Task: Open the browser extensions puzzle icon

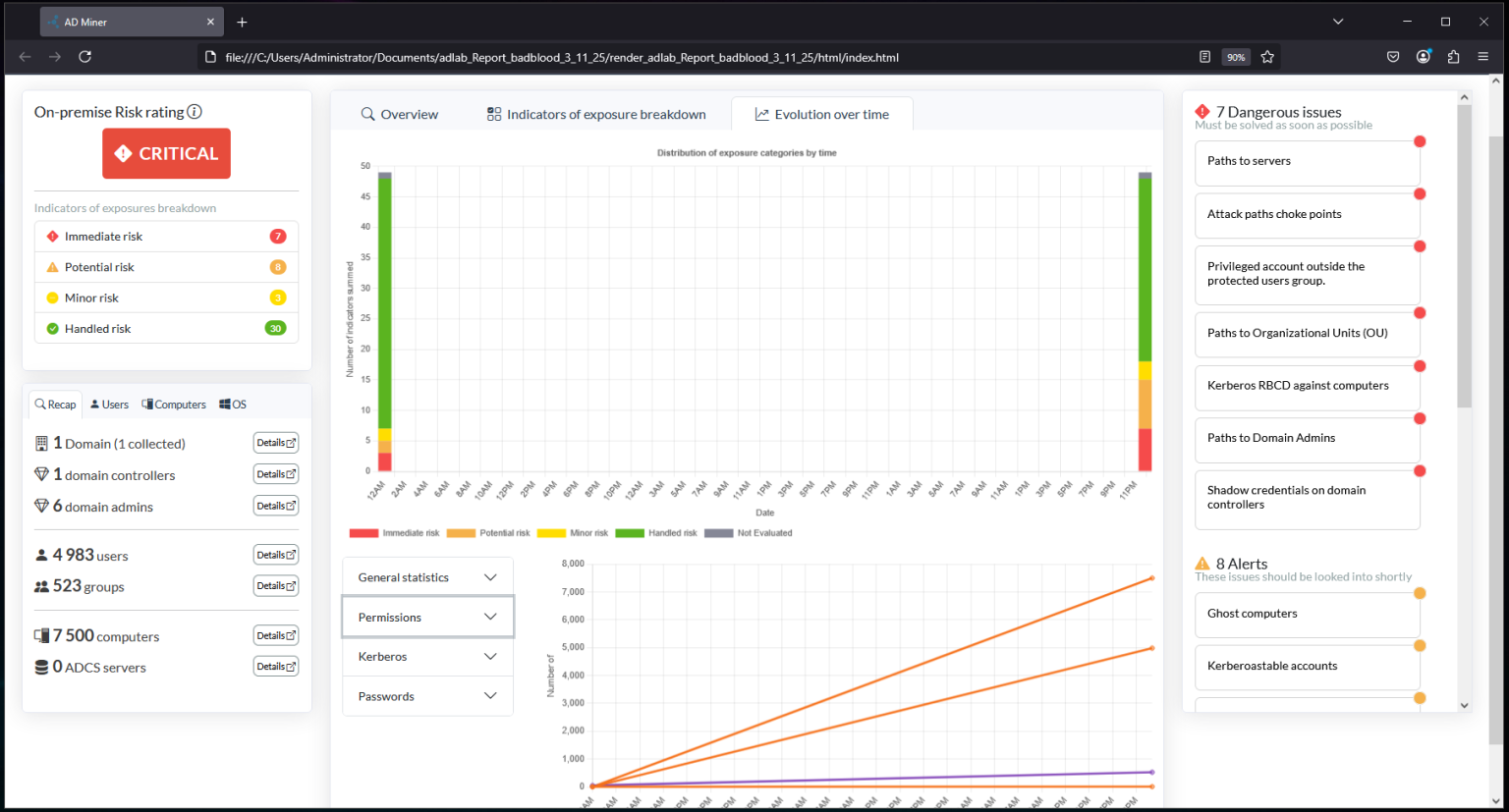Action: click(x=1453, y=57)
